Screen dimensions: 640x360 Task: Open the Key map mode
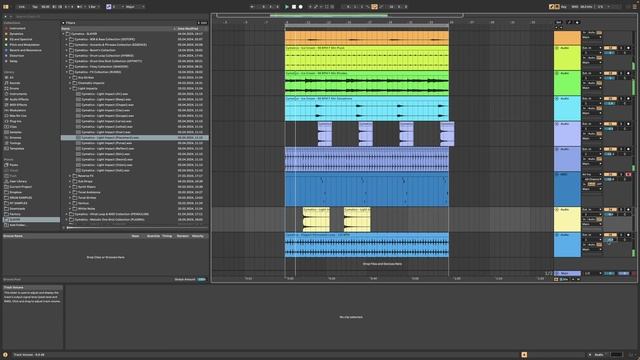pos(564,7)
